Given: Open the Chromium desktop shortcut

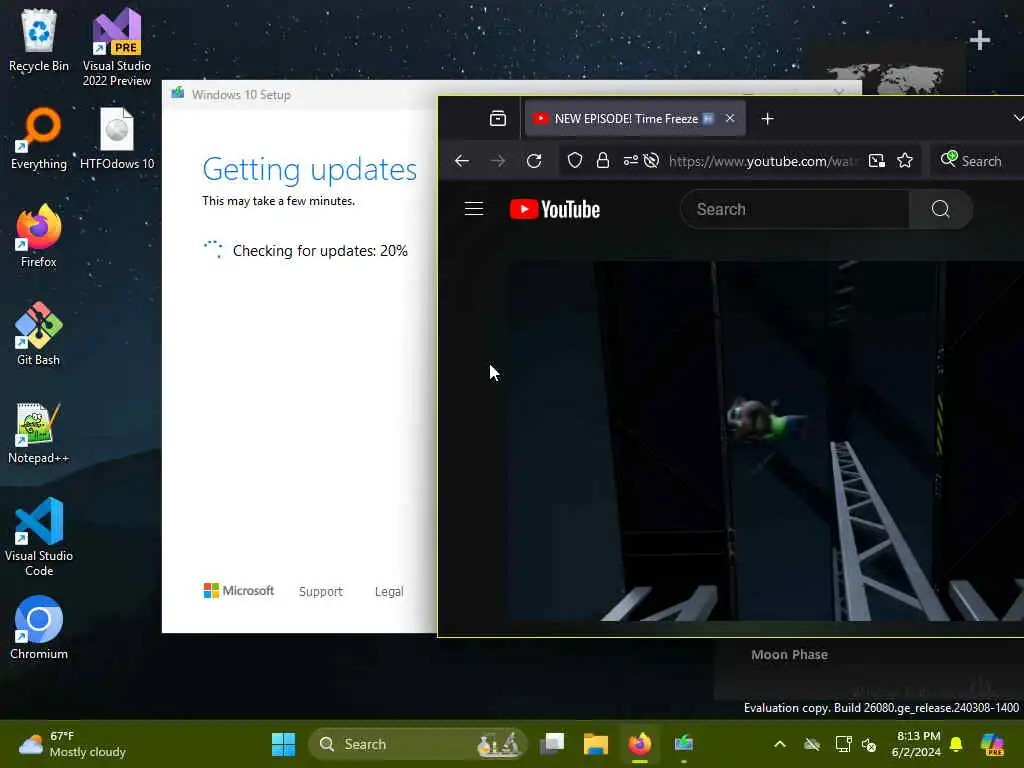Looking at the screenshot, I should coord(39,628).
